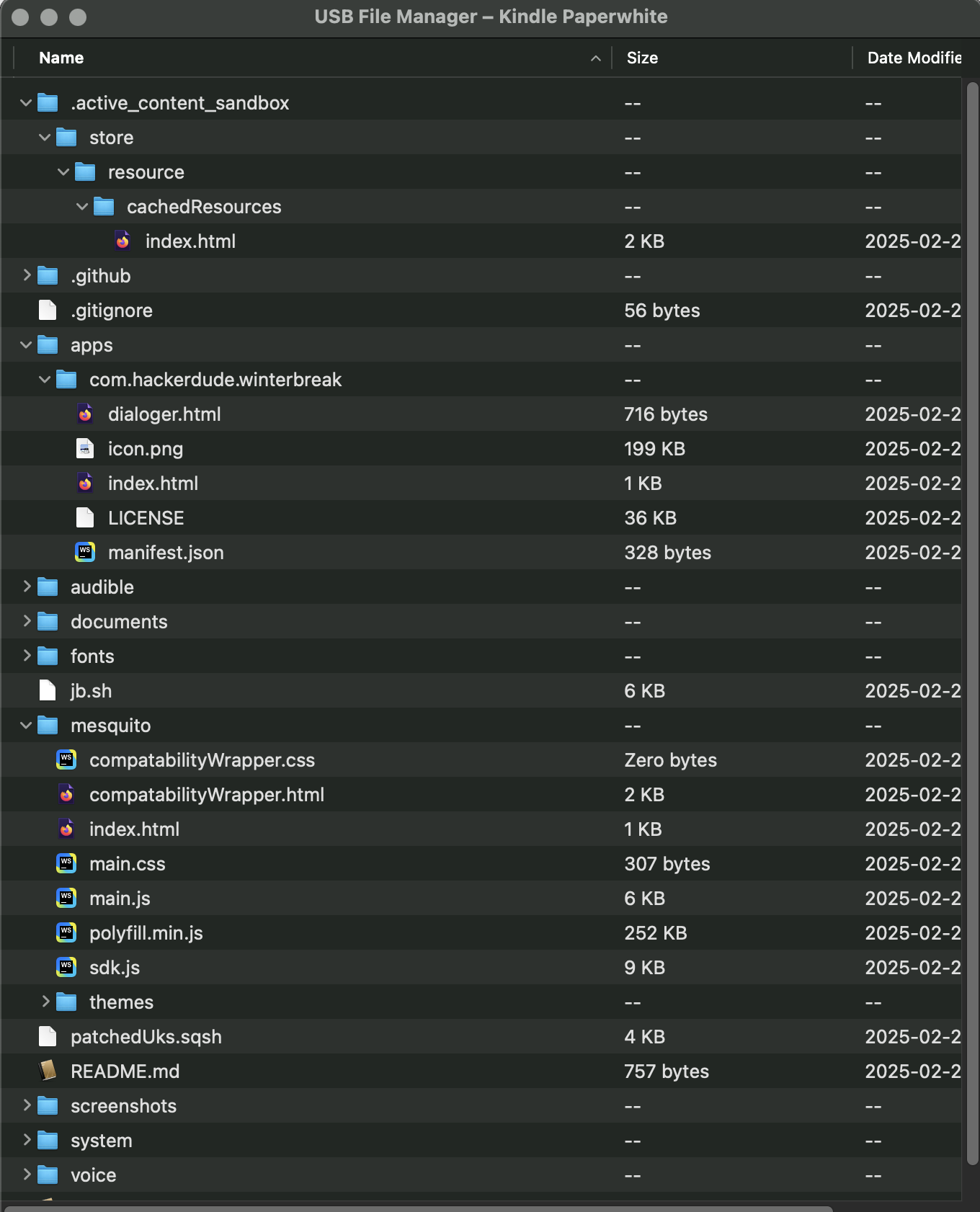Collapse the mesquito folder
Screen dimensions: 980x1212
coord(26,726)
